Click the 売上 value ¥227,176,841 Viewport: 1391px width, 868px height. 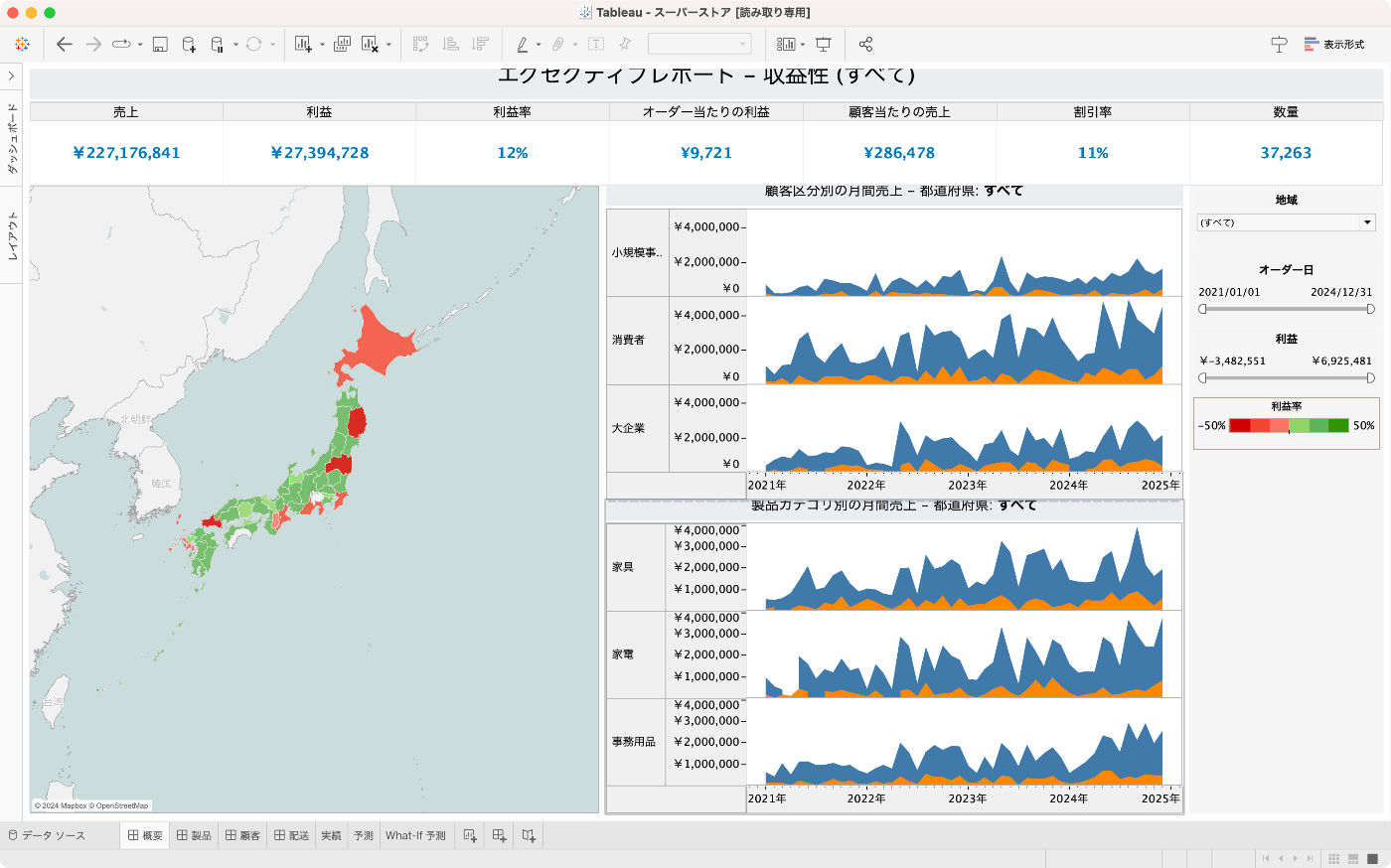pos(126,153)
